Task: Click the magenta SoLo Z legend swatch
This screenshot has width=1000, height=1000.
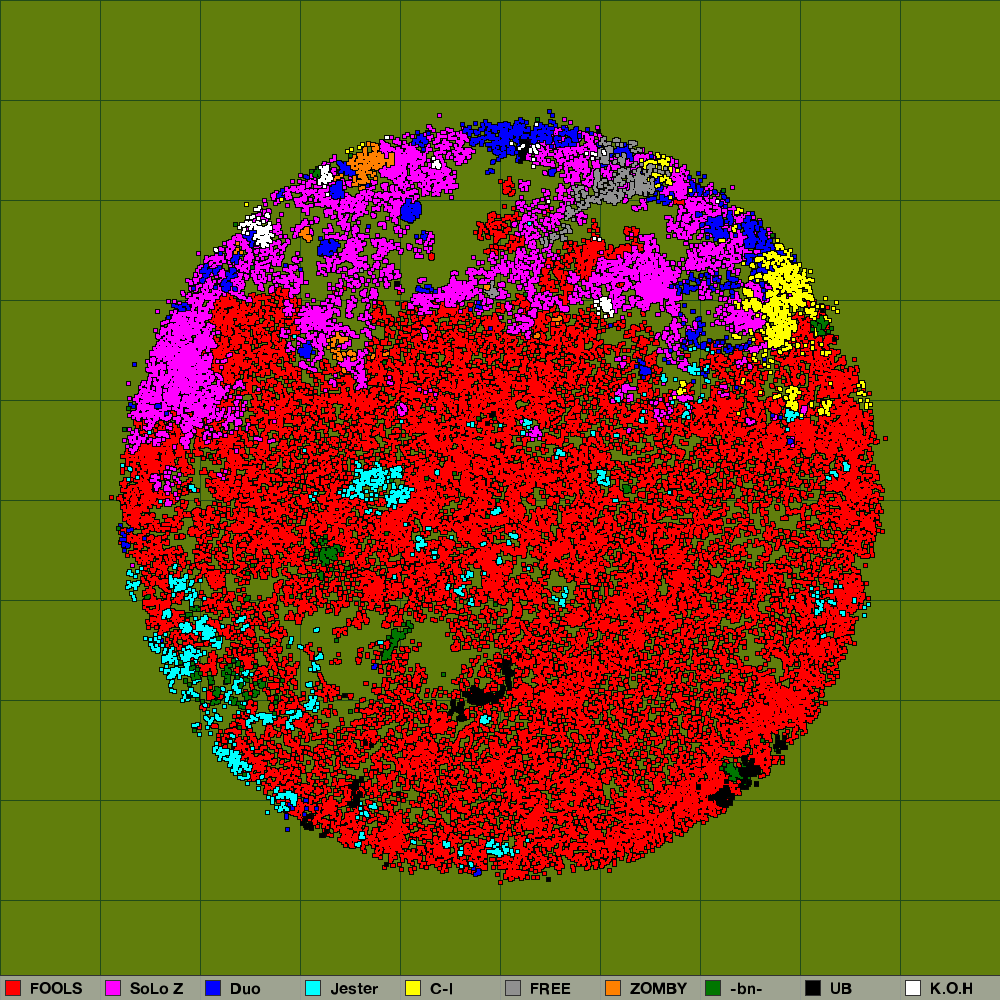Action: pyautogui.click(x=113, y=988)
